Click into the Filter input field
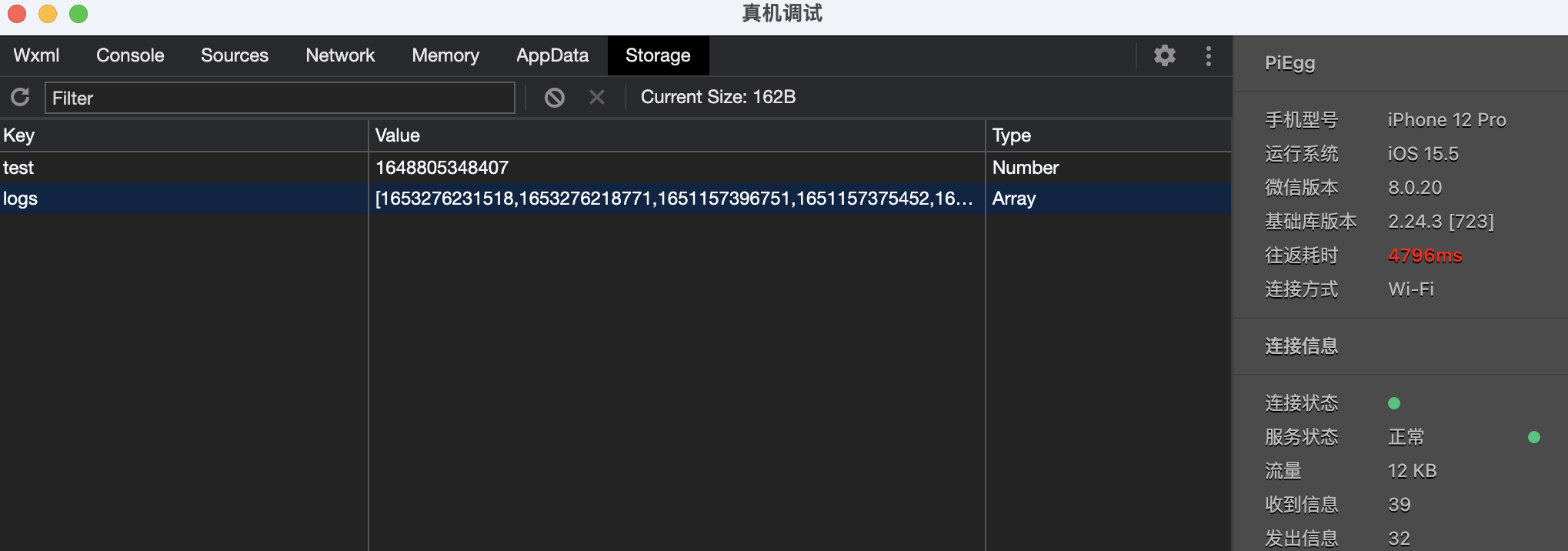The height and width of the screenshot is (551, 1568). 280,98
